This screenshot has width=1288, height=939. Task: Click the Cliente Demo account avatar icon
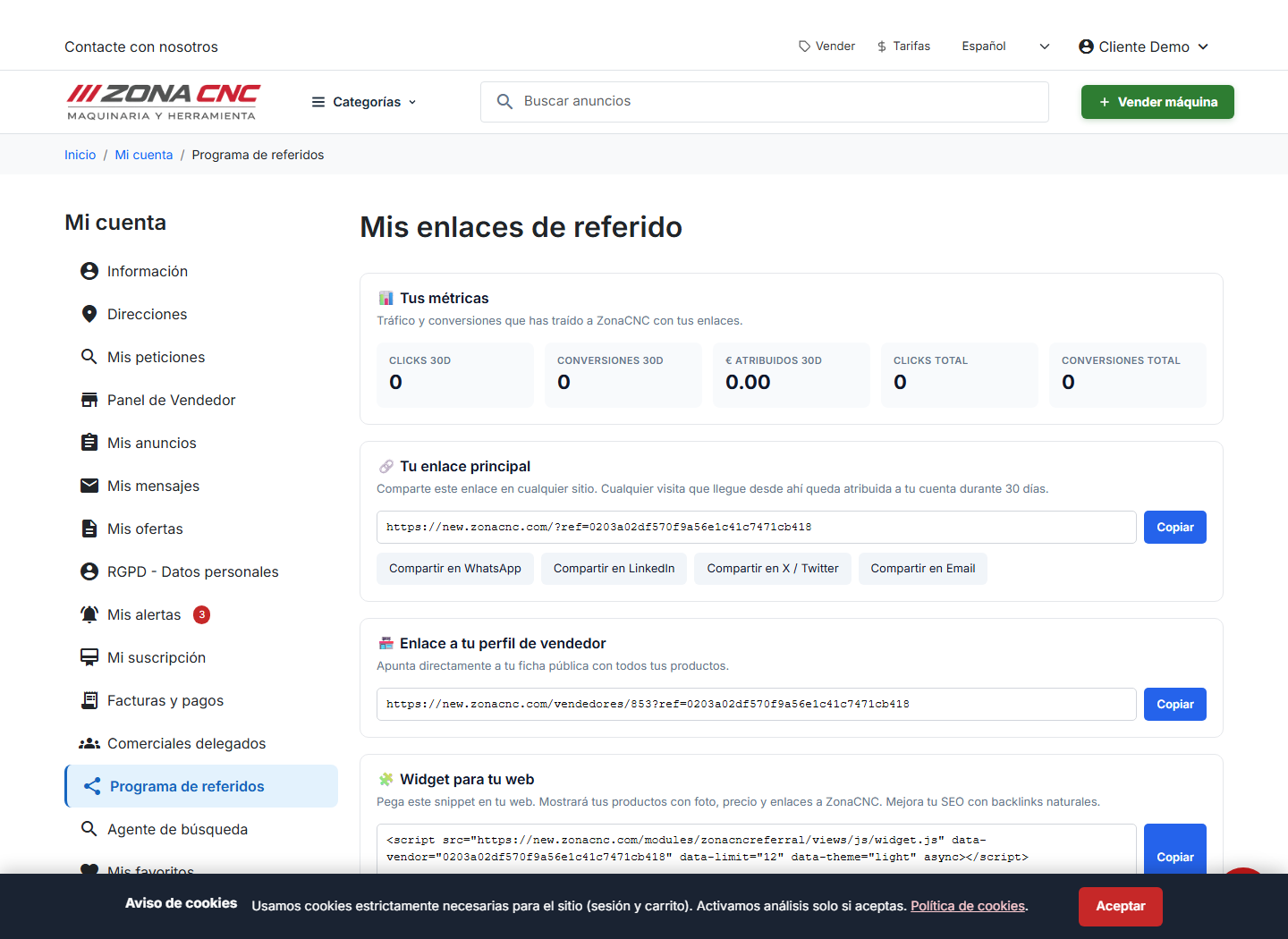1086,47
